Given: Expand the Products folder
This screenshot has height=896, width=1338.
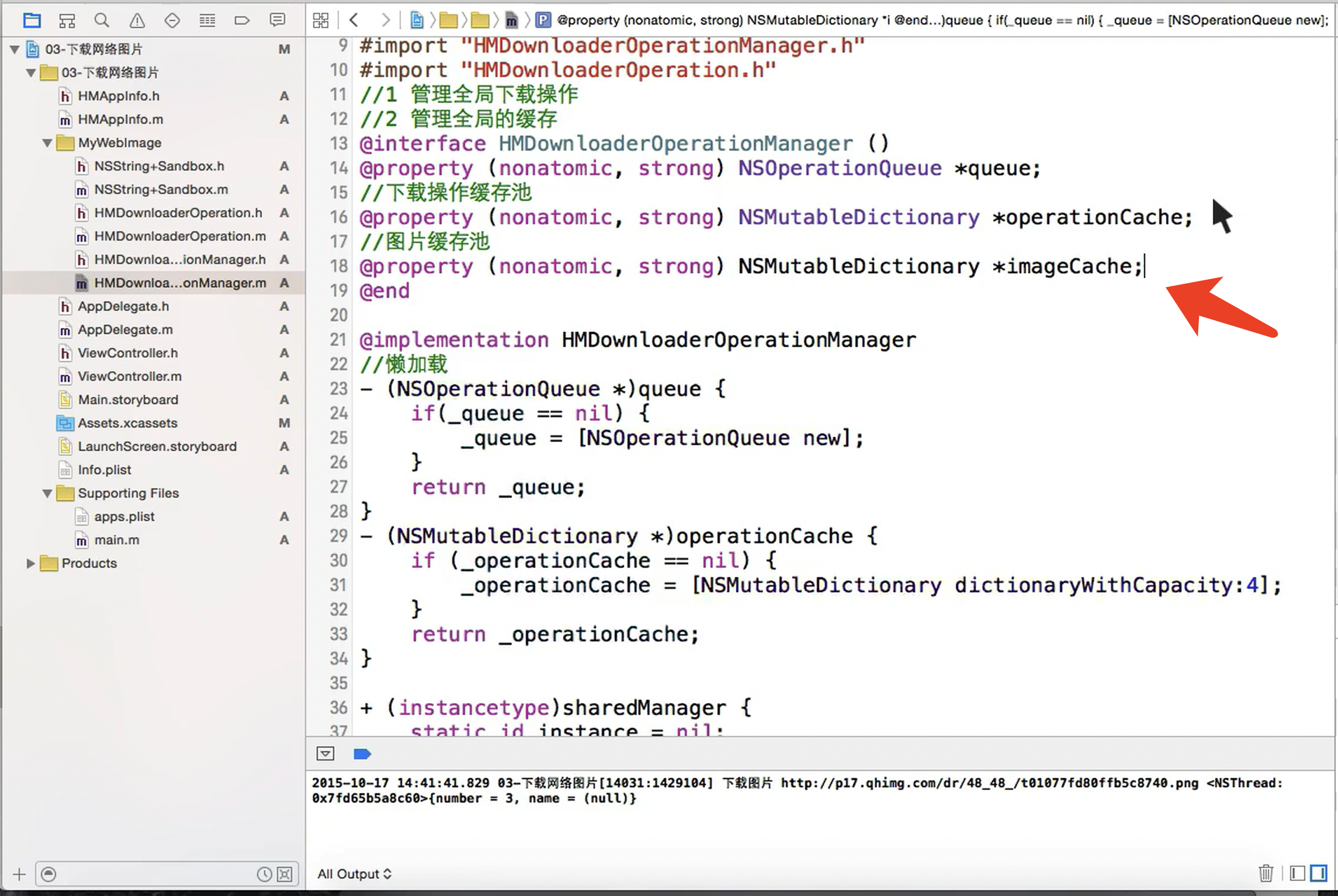Looking at the screenshot, I should [31, 564].
